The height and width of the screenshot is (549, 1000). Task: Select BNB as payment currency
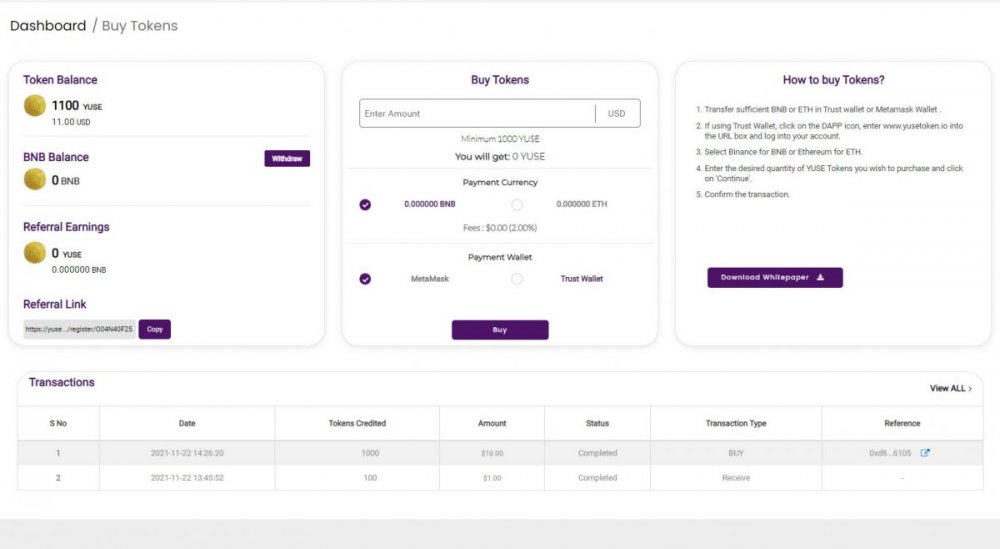coord(365,204)
